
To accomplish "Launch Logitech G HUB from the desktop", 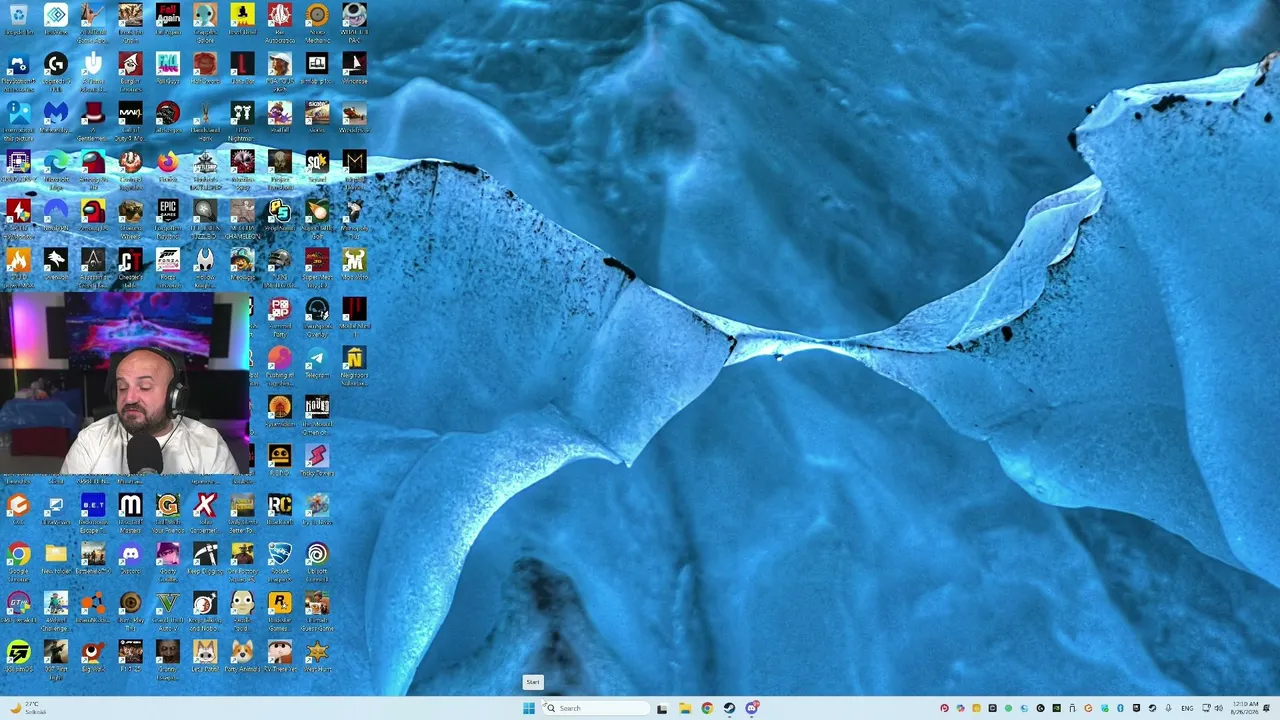I will point(56,71).
